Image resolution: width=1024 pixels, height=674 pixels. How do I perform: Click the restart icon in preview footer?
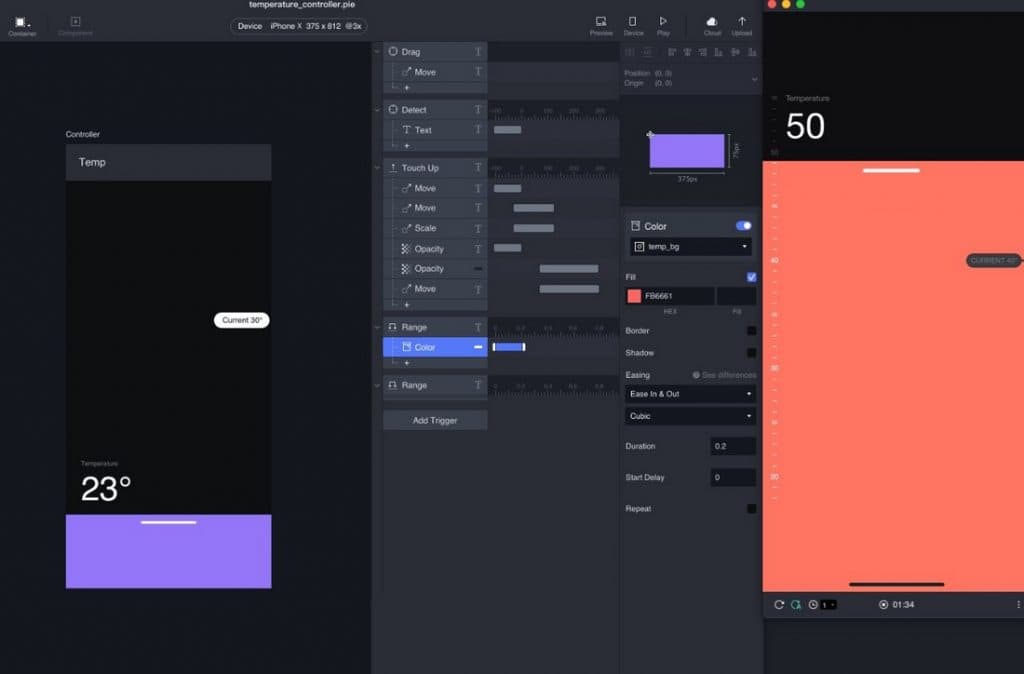[x=779, y=604]
